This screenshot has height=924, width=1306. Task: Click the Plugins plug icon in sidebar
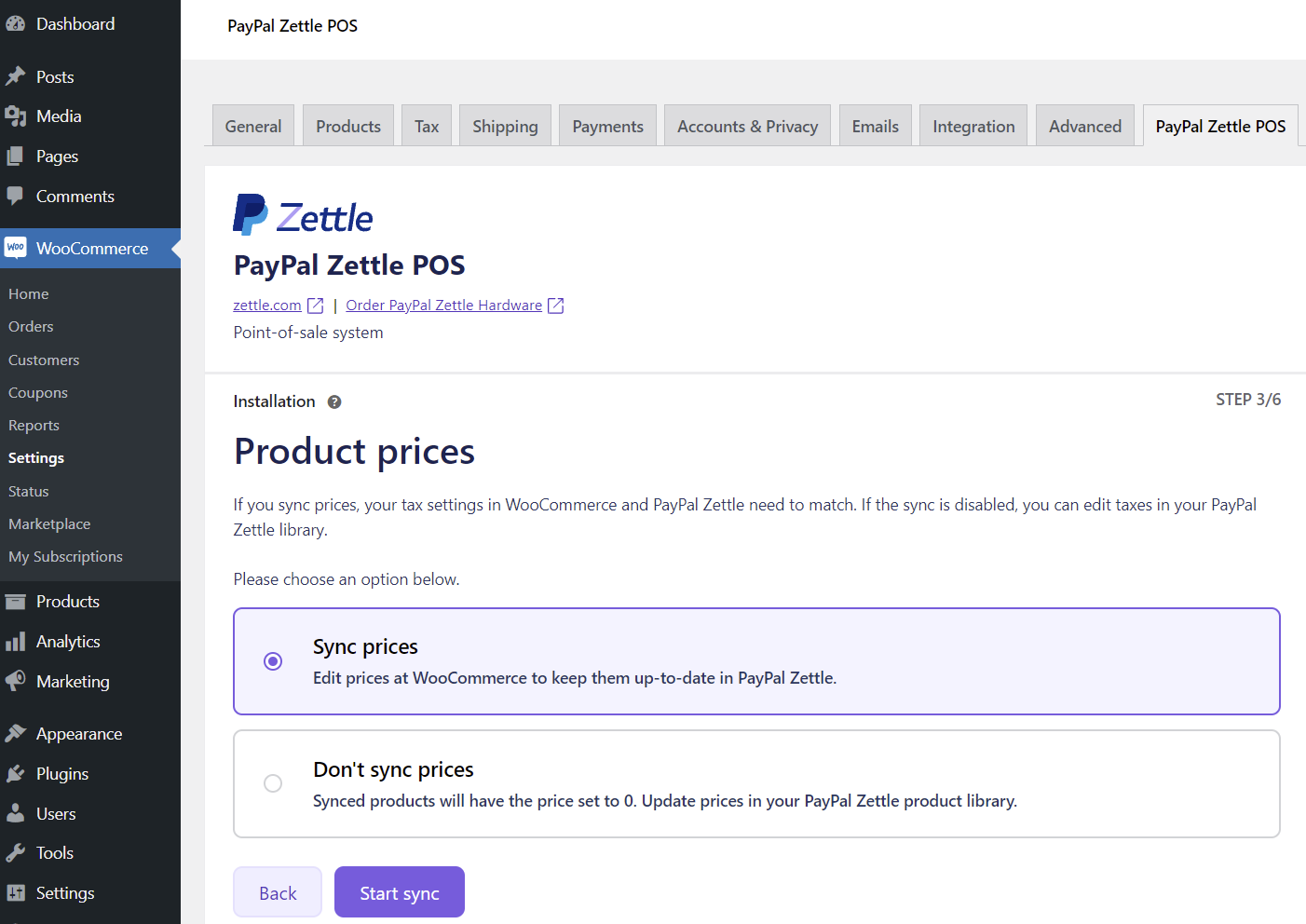pos(16,774)
